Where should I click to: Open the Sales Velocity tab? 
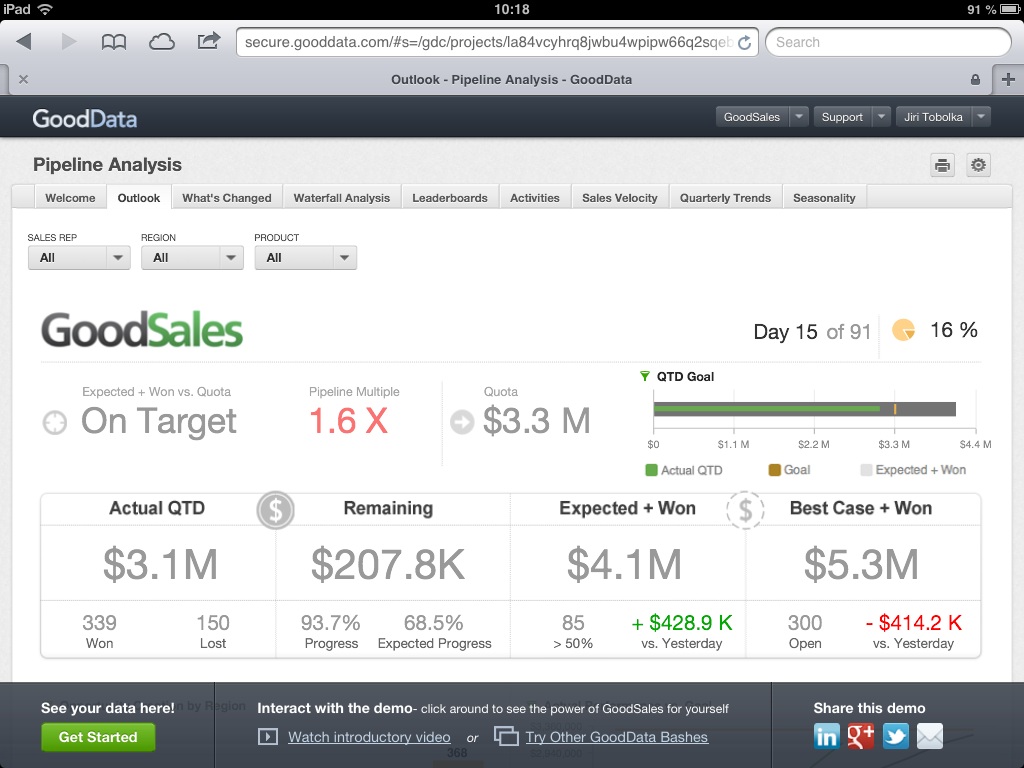click(x=620, y=198)
